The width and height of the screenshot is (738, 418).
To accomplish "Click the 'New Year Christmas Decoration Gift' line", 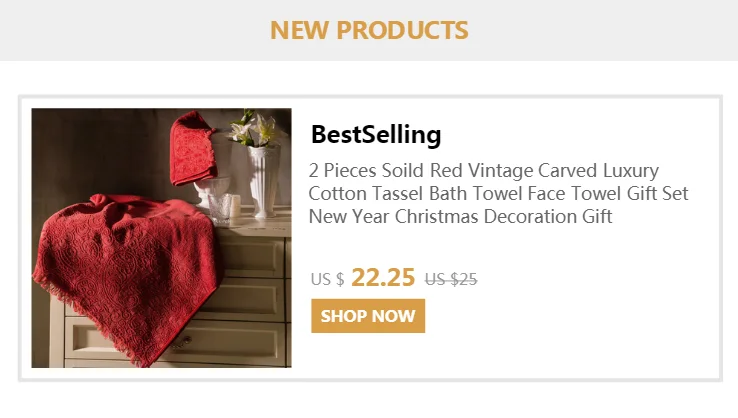I will (x=460, y=217).
